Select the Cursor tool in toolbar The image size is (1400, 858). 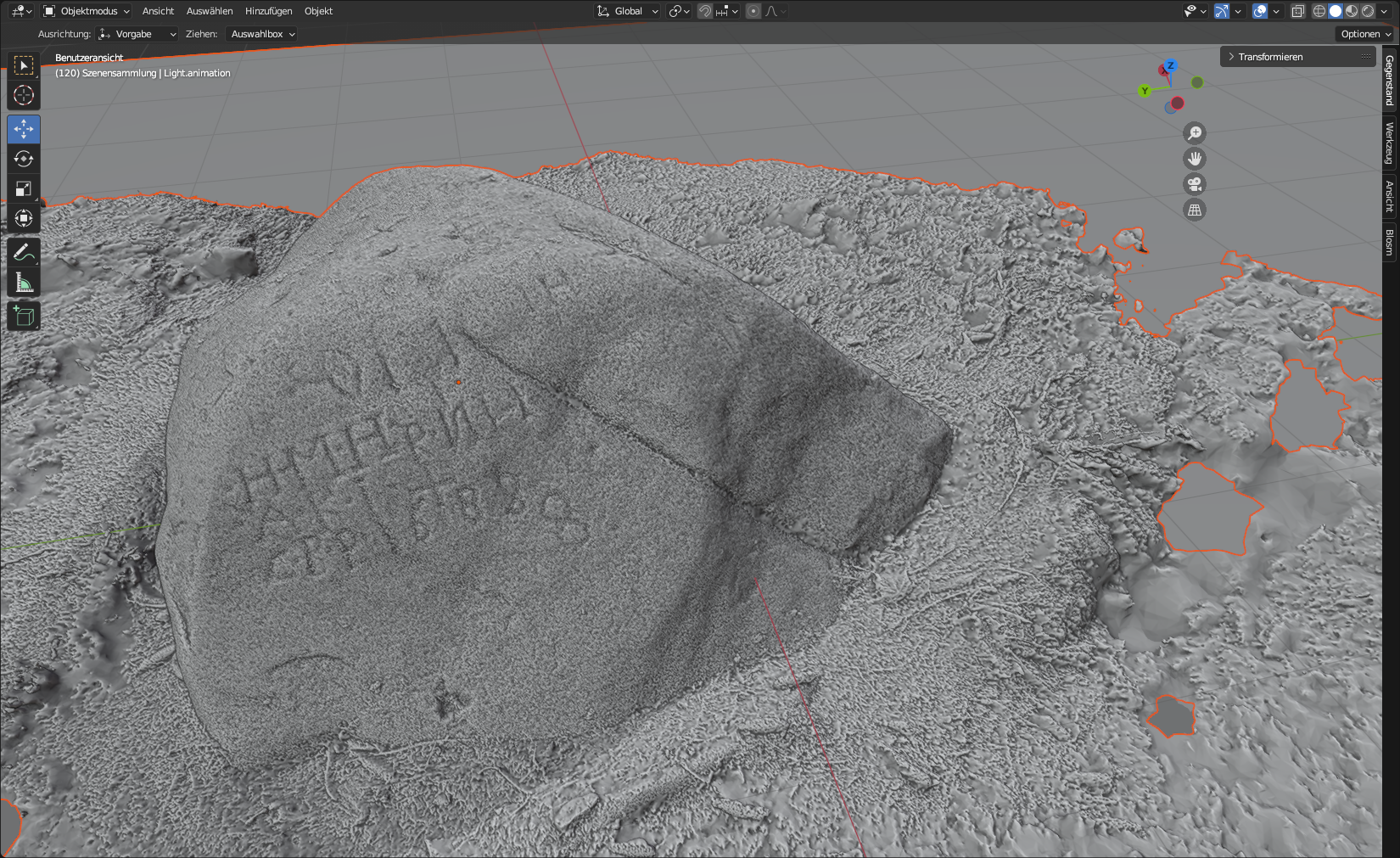point(24,95)
